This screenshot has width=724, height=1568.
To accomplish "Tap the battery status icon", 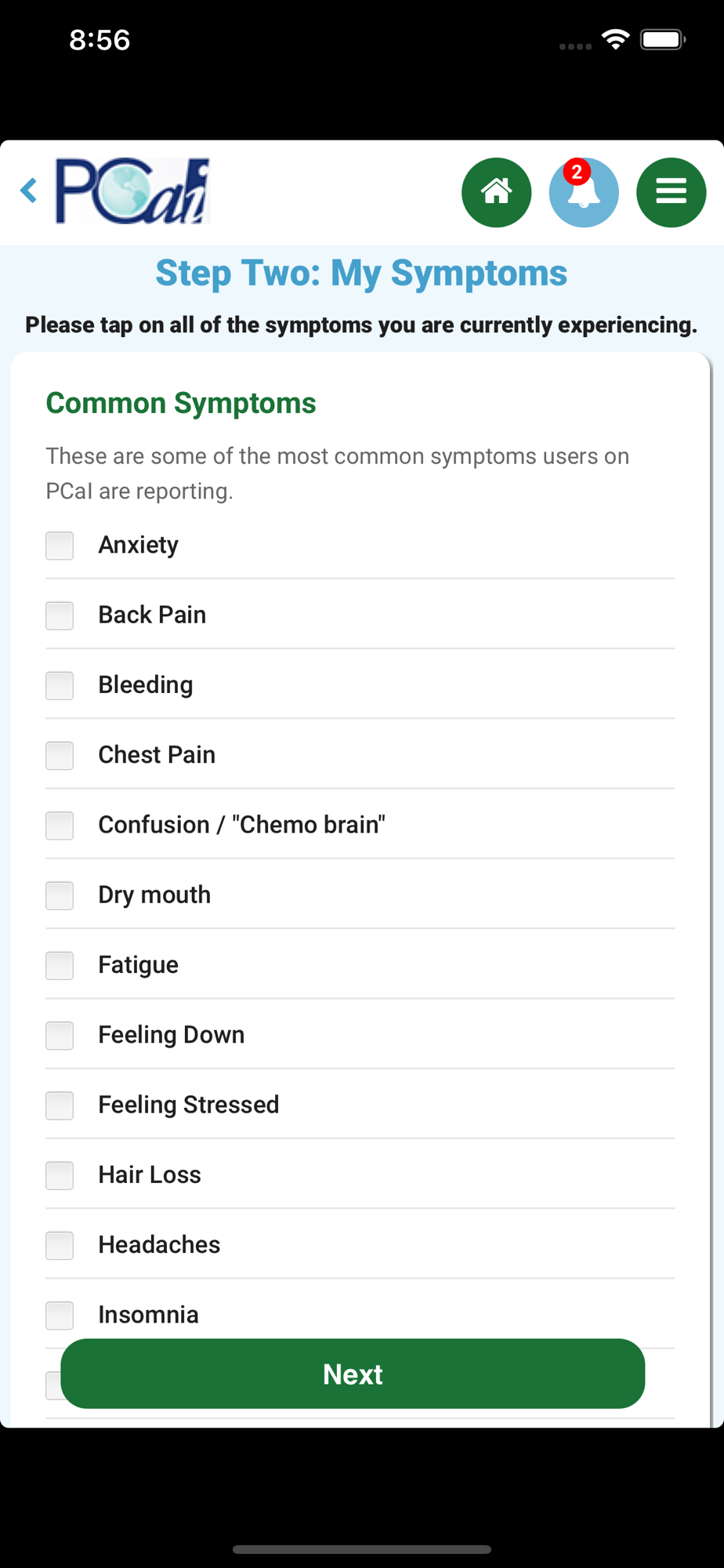I will pos(663,39).
